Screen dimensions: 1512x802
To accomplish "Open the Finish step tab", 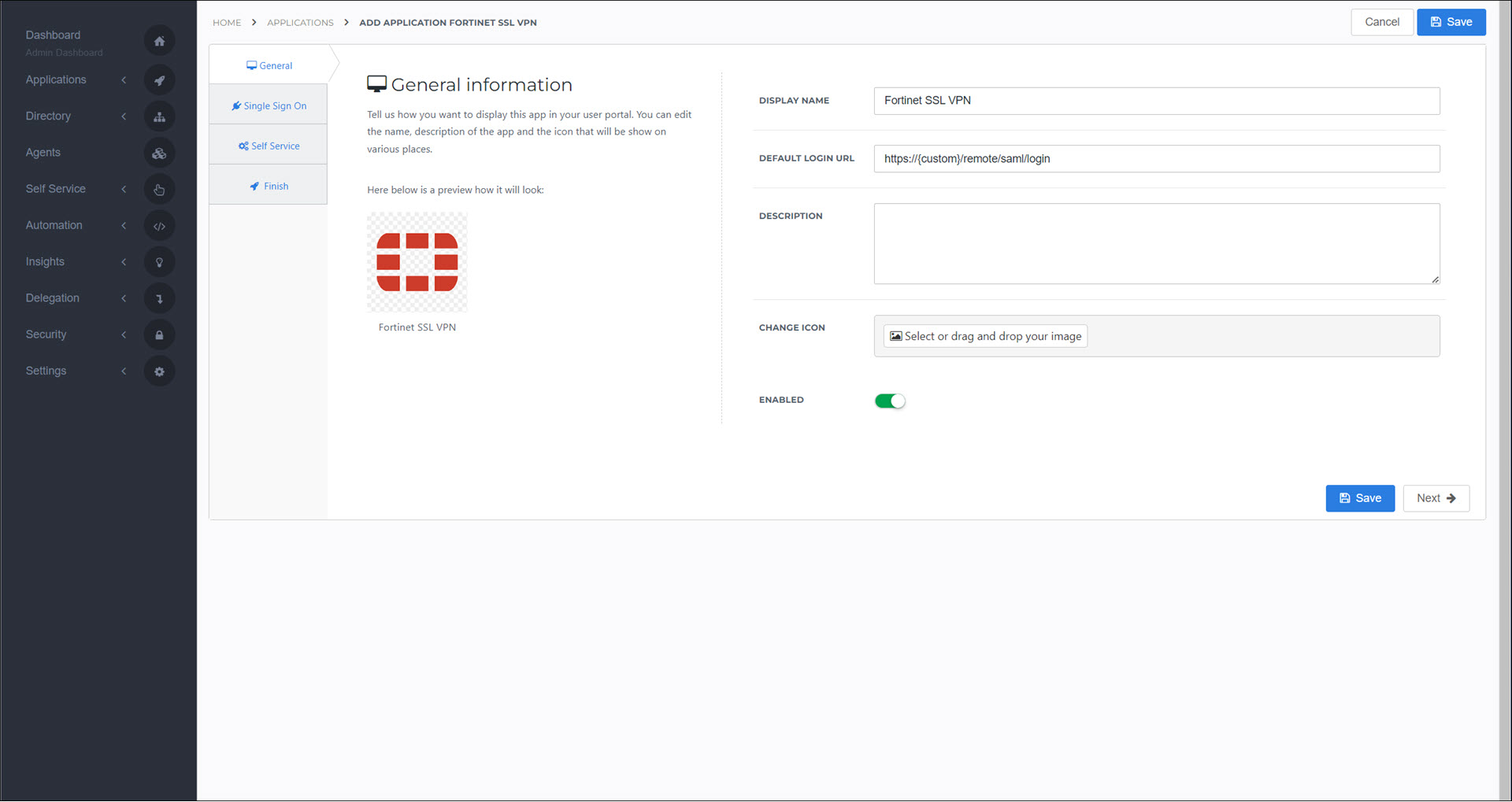I will tap(269, 186).
